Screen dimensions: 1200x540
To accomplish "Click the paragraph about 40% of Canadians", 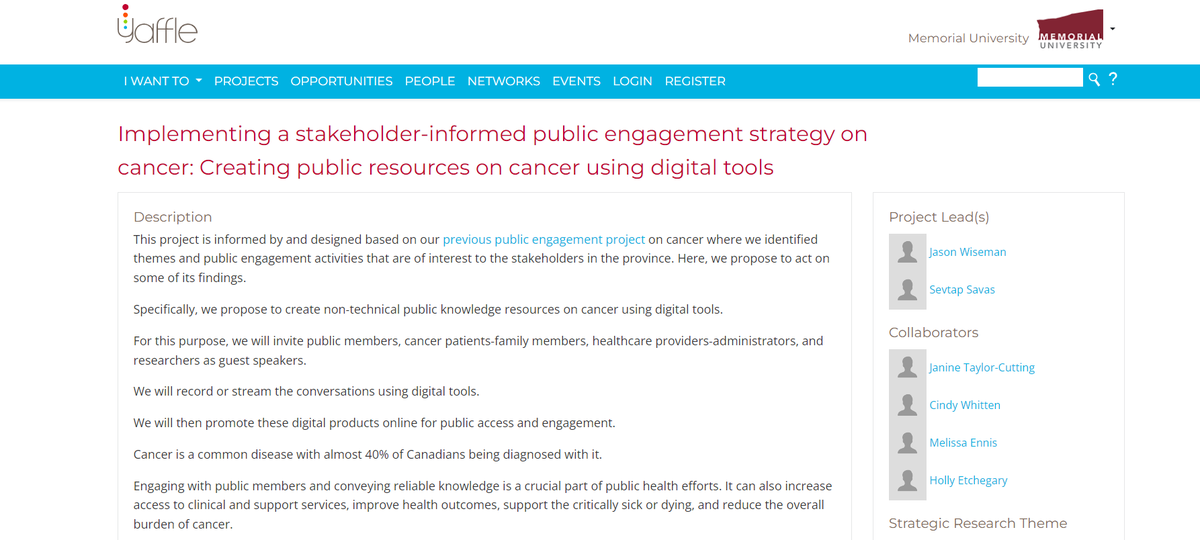I will pyautogui.click(x=368, y=454).
